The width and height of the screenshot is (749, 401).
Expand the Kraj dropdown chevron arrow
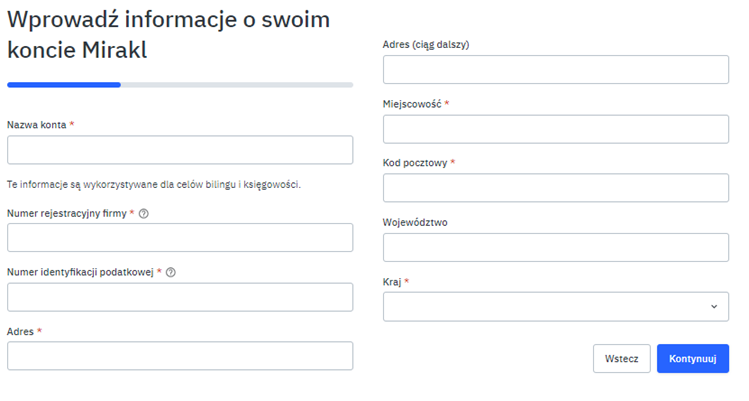point(713,307)
